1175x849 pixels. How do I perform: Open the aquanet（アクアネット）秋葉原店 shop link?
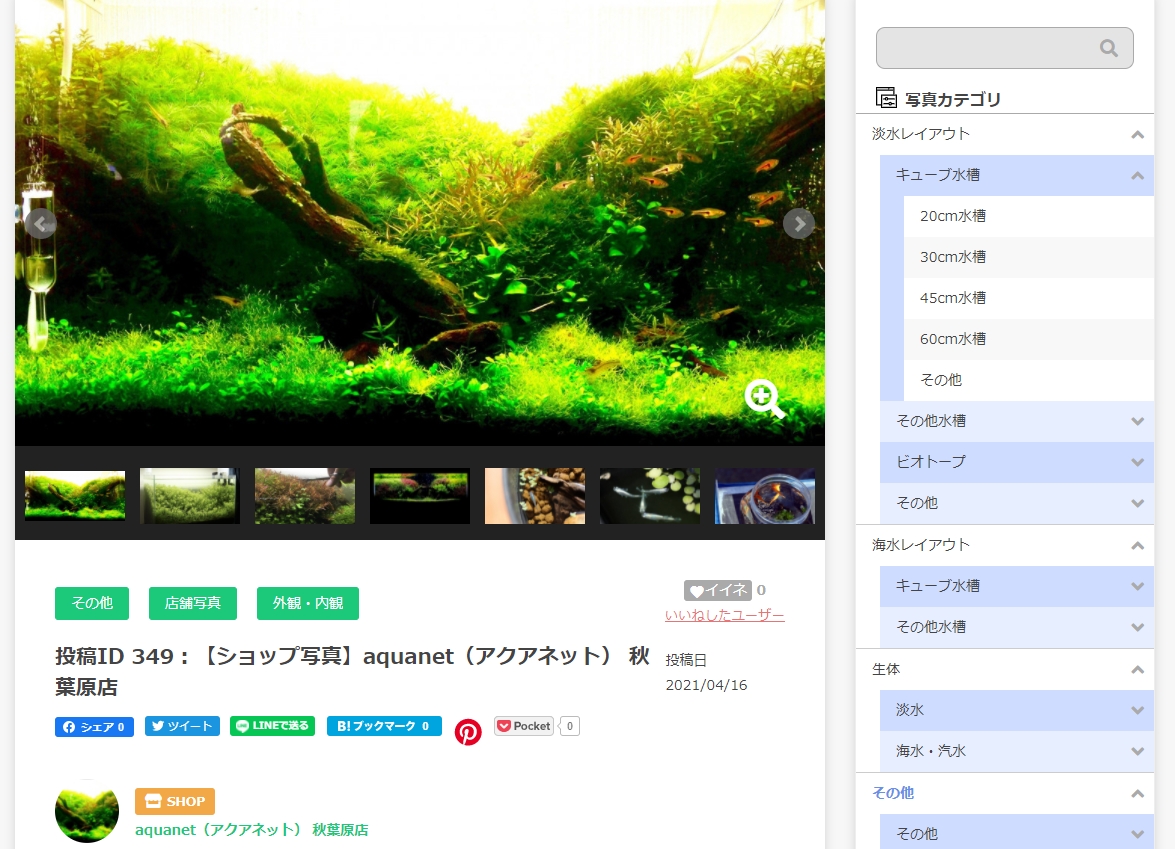[x=253, y=830]
